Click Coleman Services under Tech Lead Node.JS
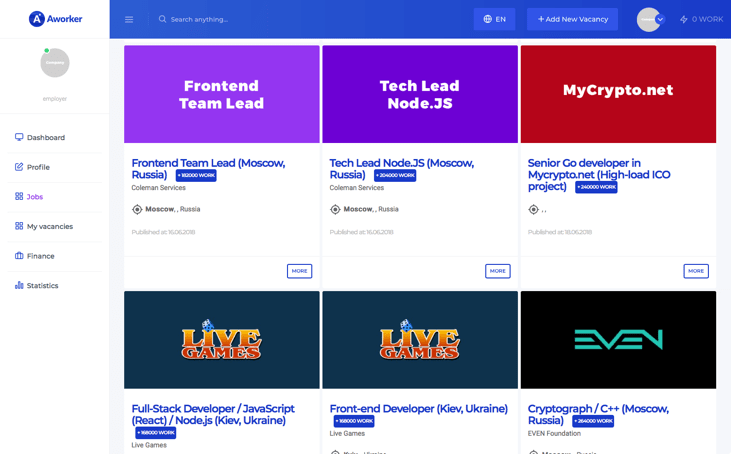This screenshot has width=731, height=454. click(357, 188)
